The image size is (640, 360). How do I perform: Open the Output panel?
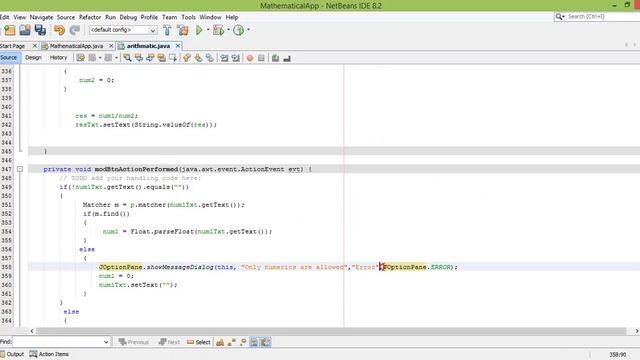coord(12,354)
